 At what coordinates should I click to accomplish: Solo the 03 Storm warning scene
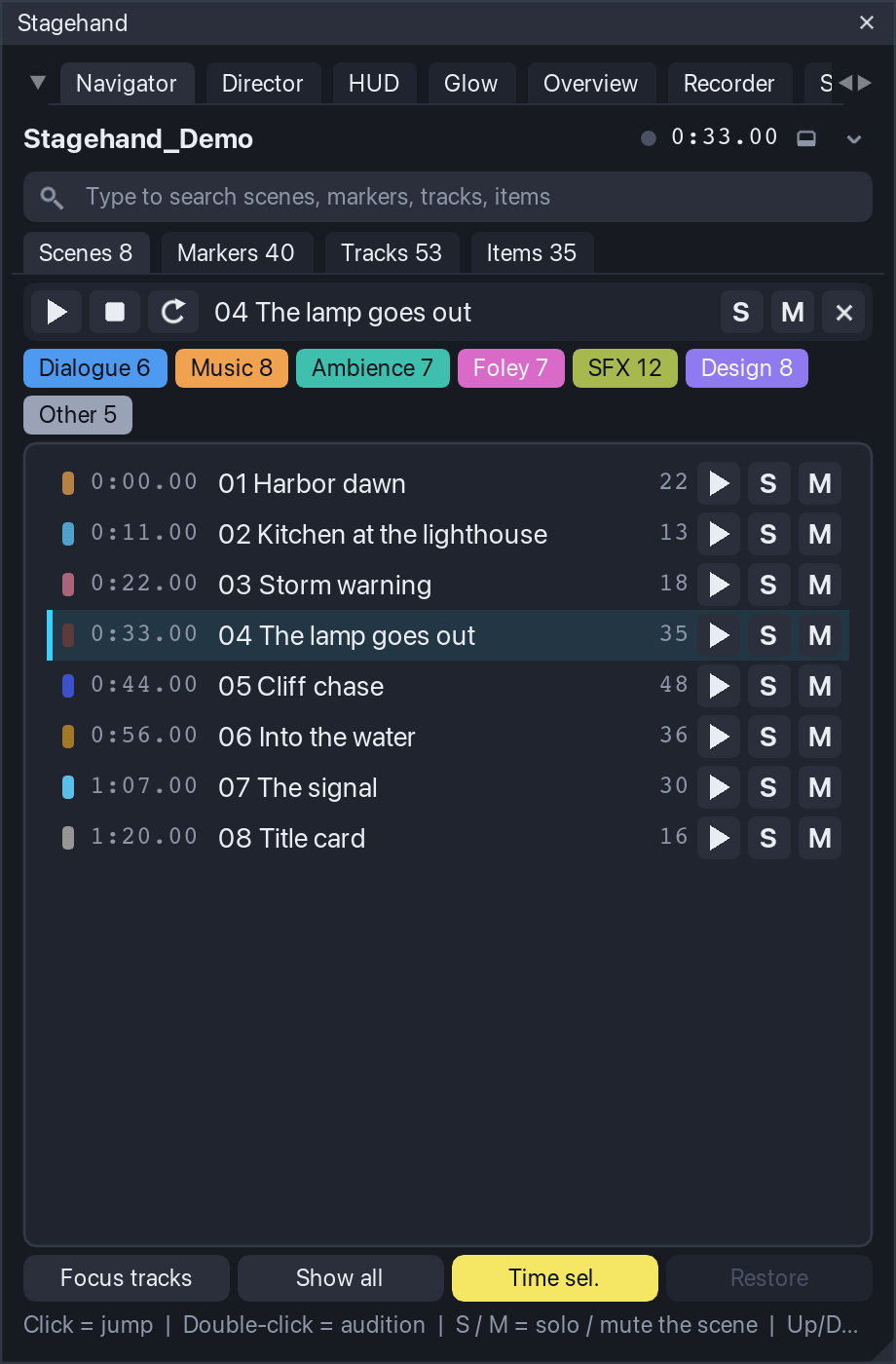tap(768, 585)
